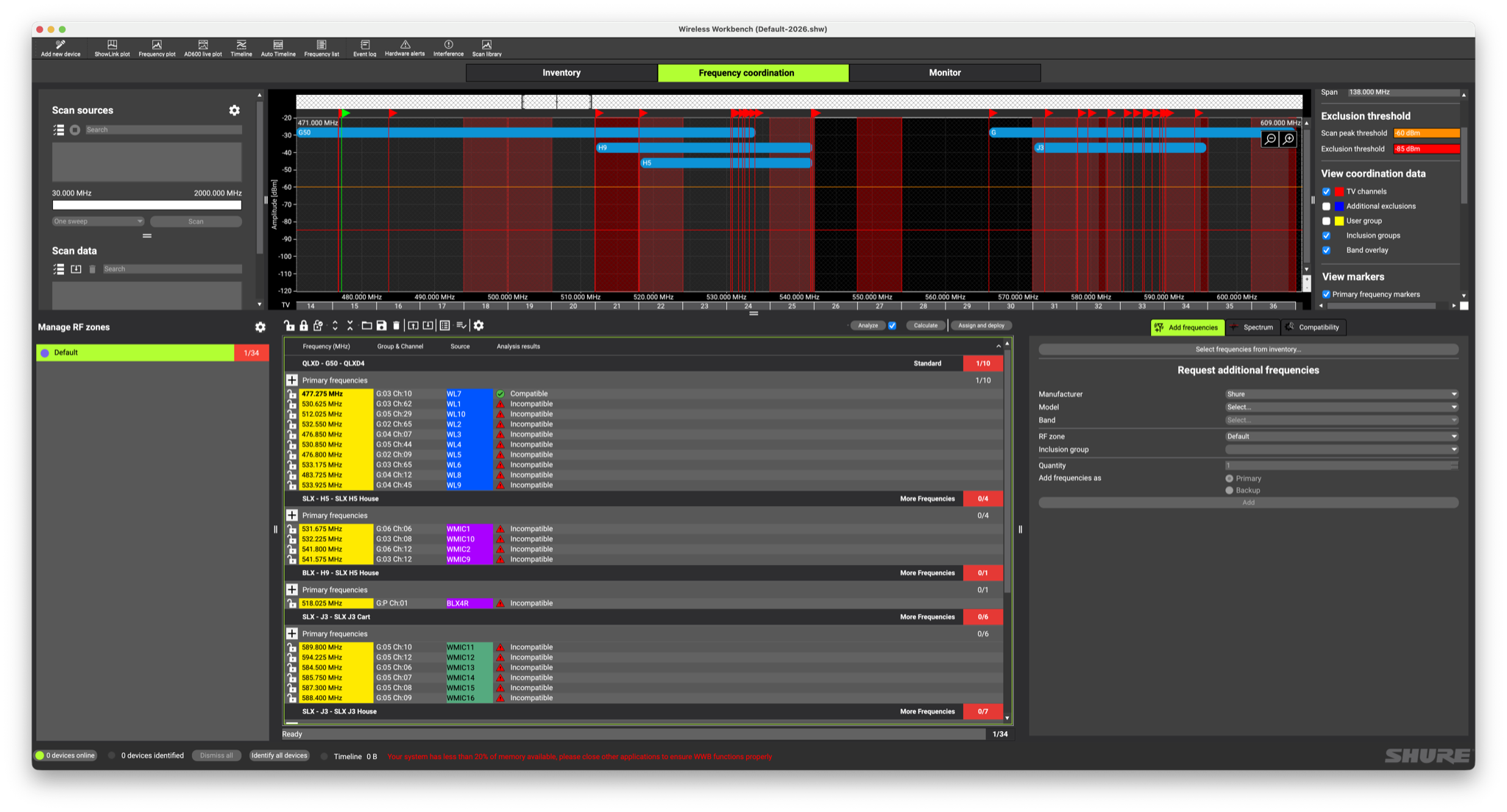Click the trash icon in coordination toolbar
Viewport: 1507px width, 812px height.
(x=397, y=325)
